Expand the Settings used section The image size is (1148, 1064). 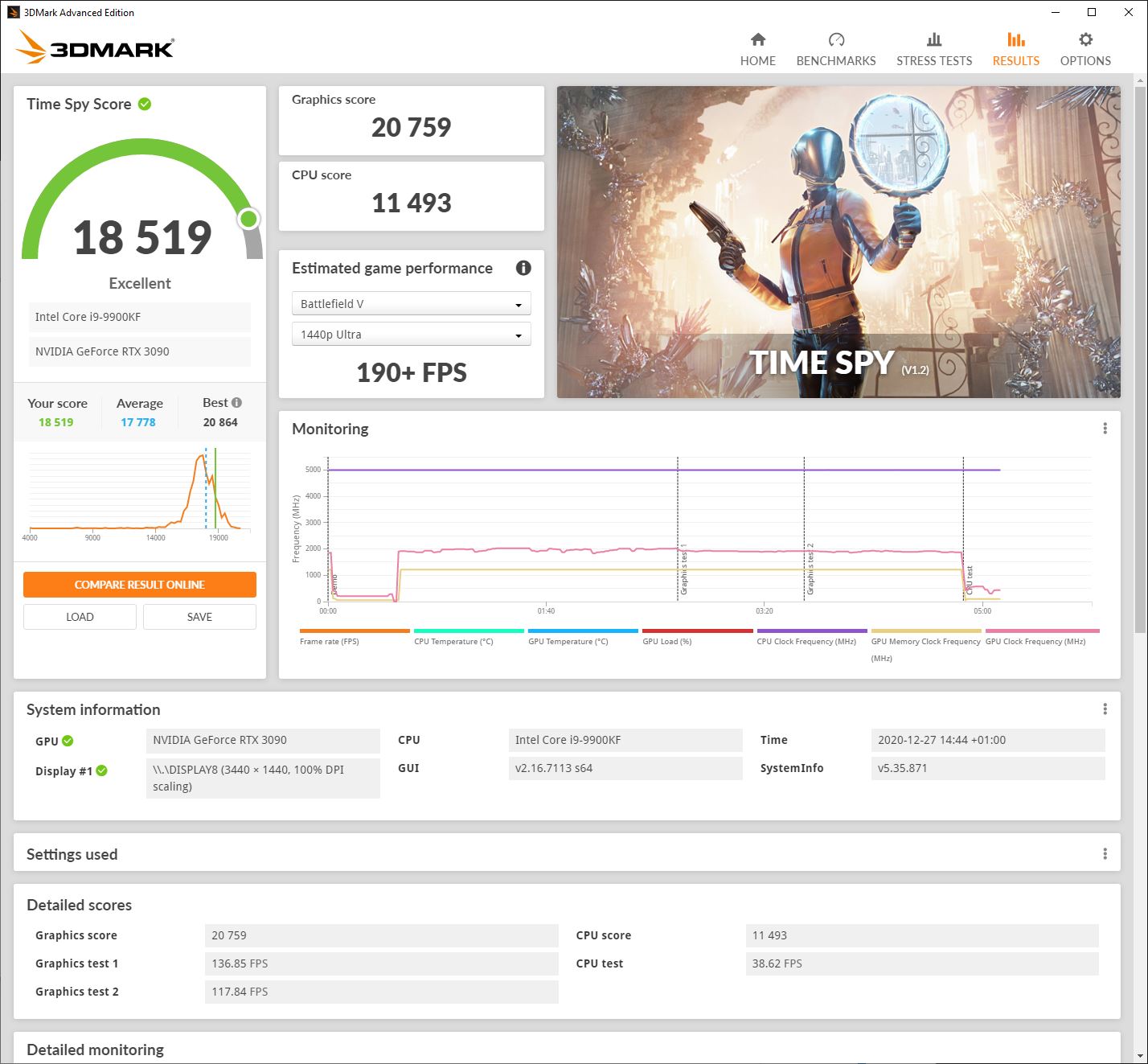567,853
